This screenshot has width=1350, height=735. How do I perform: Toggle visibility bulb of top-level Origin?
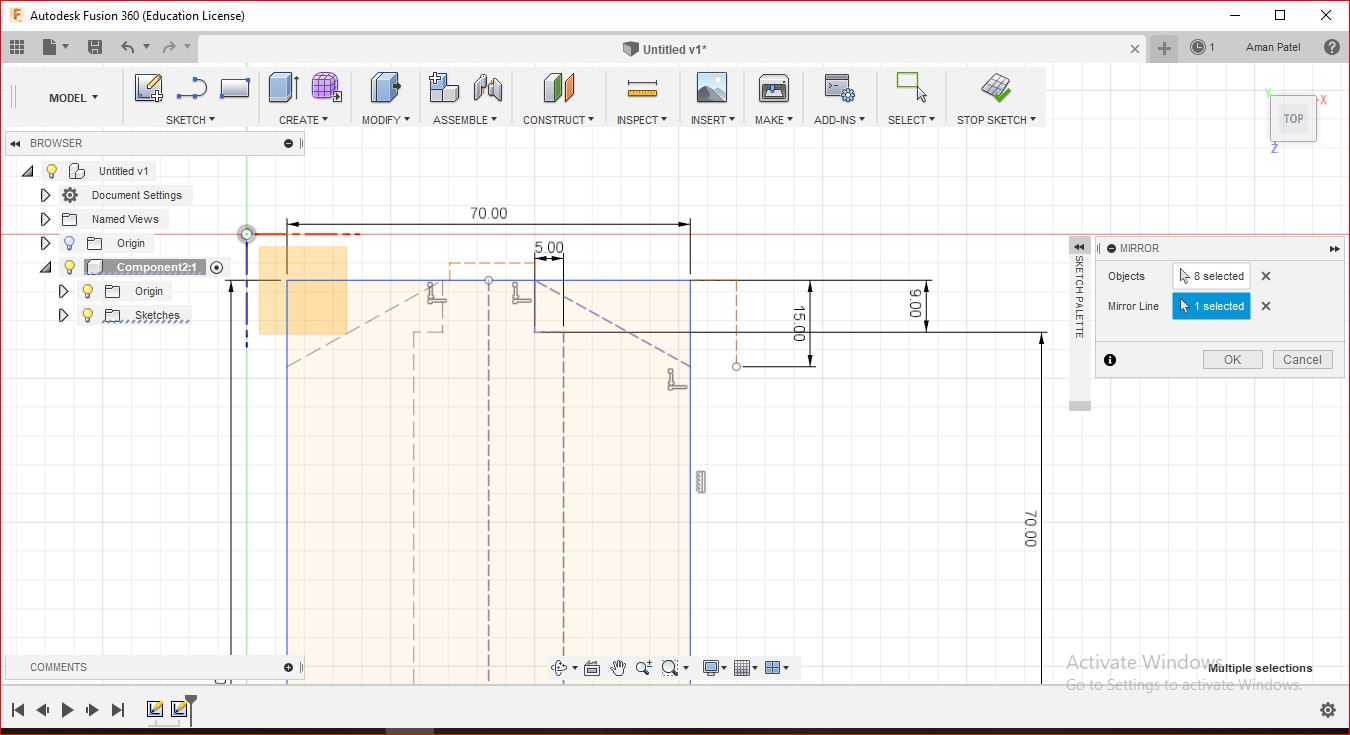point(69,243)
